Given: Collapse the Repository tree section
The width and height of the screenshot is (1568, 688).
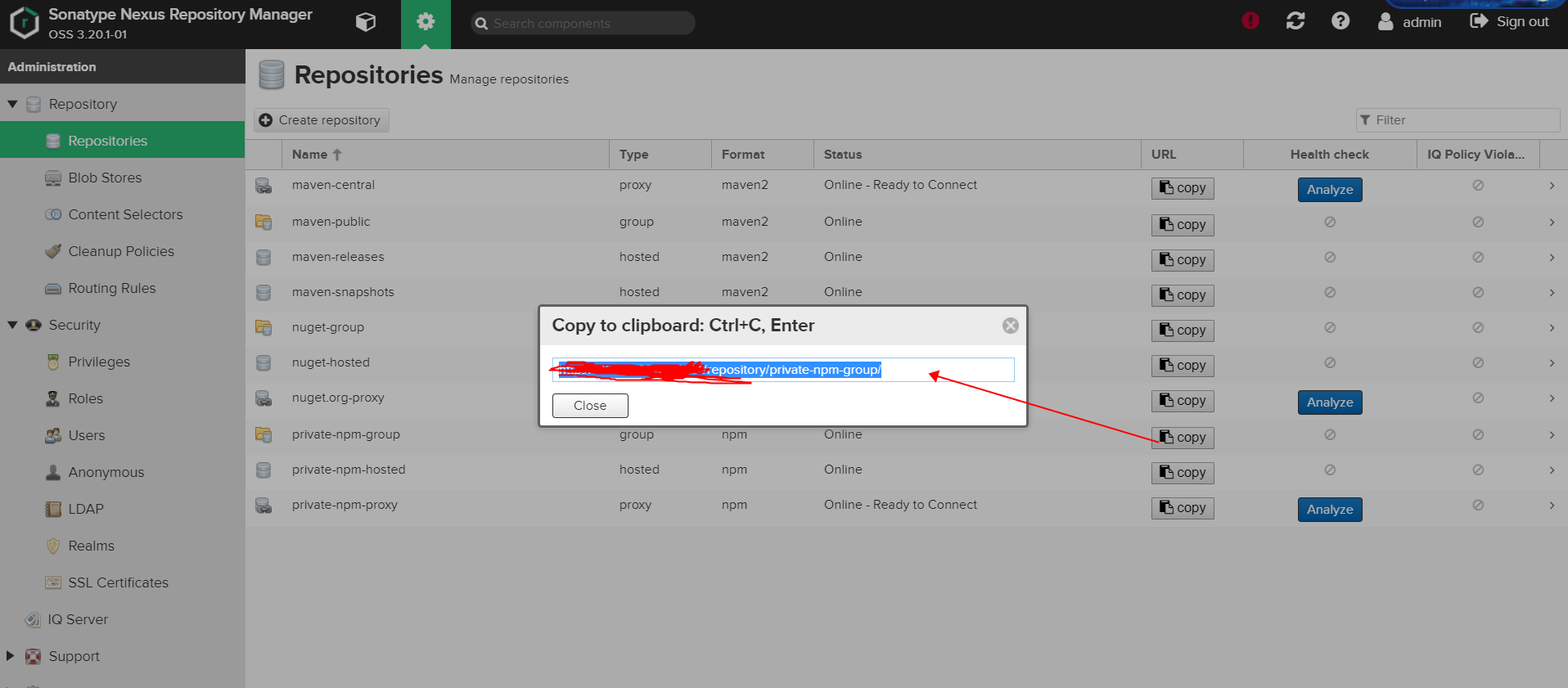Looking at the screenshot, I should tap(12, 104).
